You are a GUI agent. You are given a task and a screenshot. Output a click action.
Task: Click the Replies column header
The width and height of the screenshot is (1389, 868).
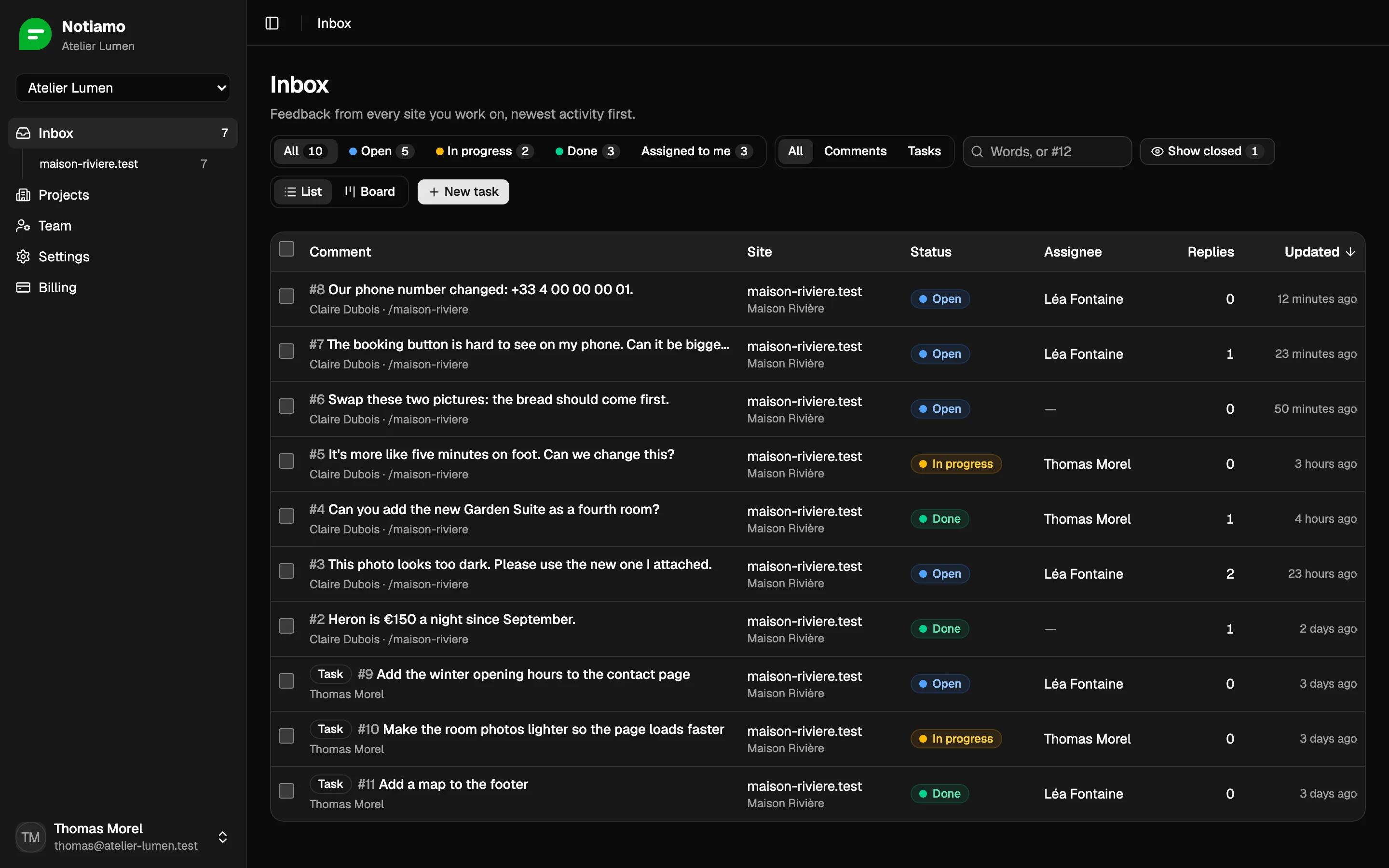click(x=1211, y=252)
